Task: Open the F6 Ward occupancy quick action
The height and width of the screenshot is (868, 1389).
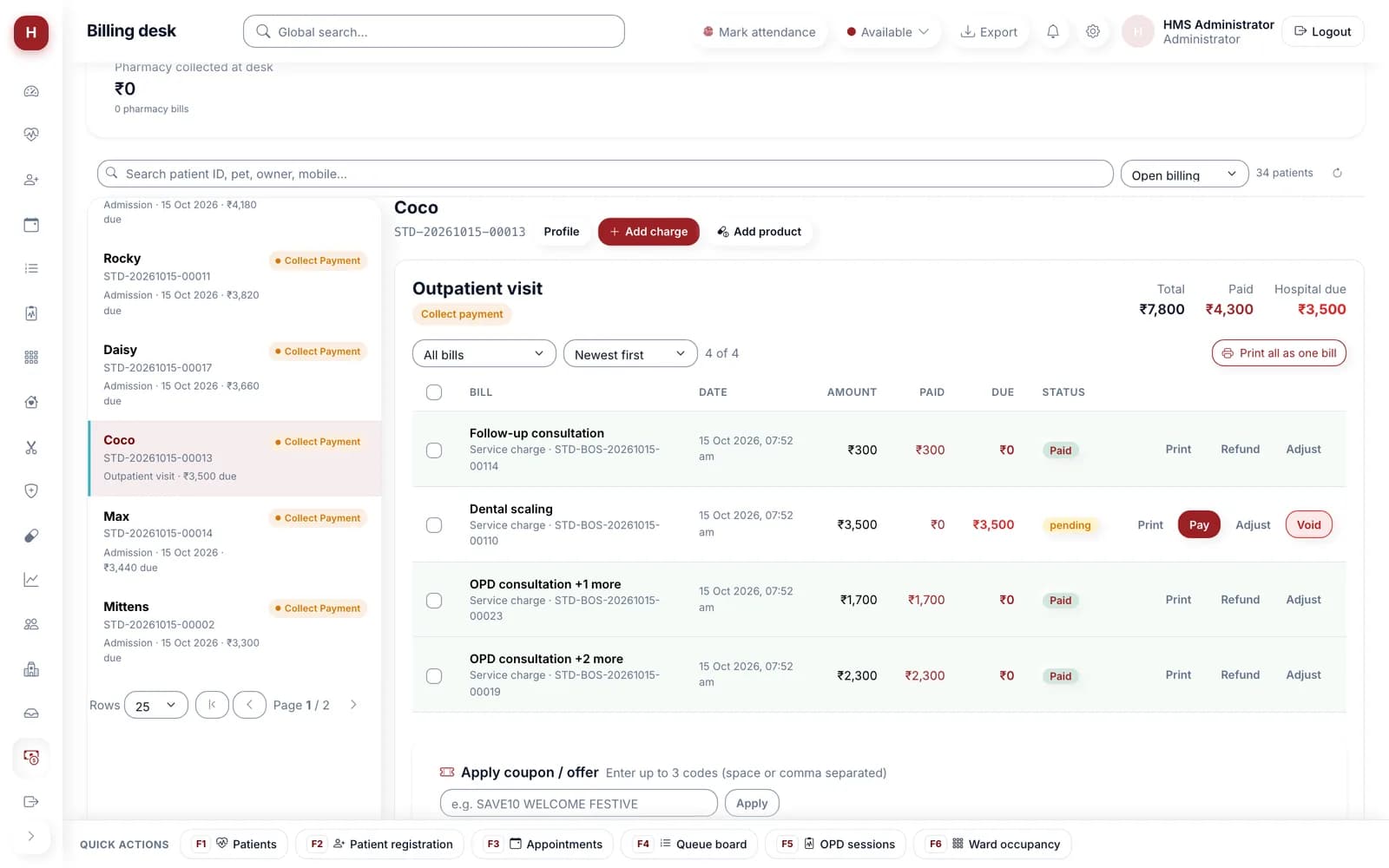Action: (x=992, y=845)
